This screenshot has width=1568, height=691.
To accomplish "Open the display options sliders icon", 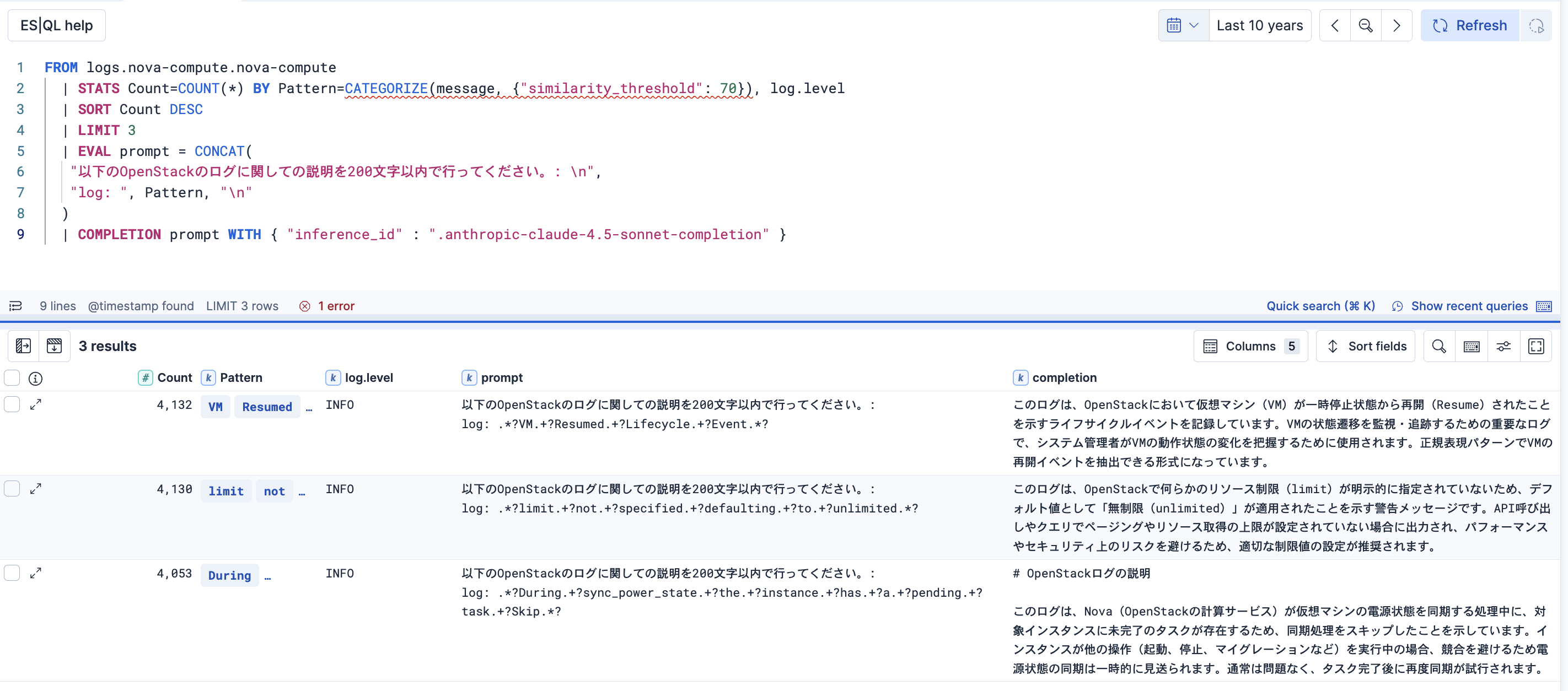I will click(1503, 346).
